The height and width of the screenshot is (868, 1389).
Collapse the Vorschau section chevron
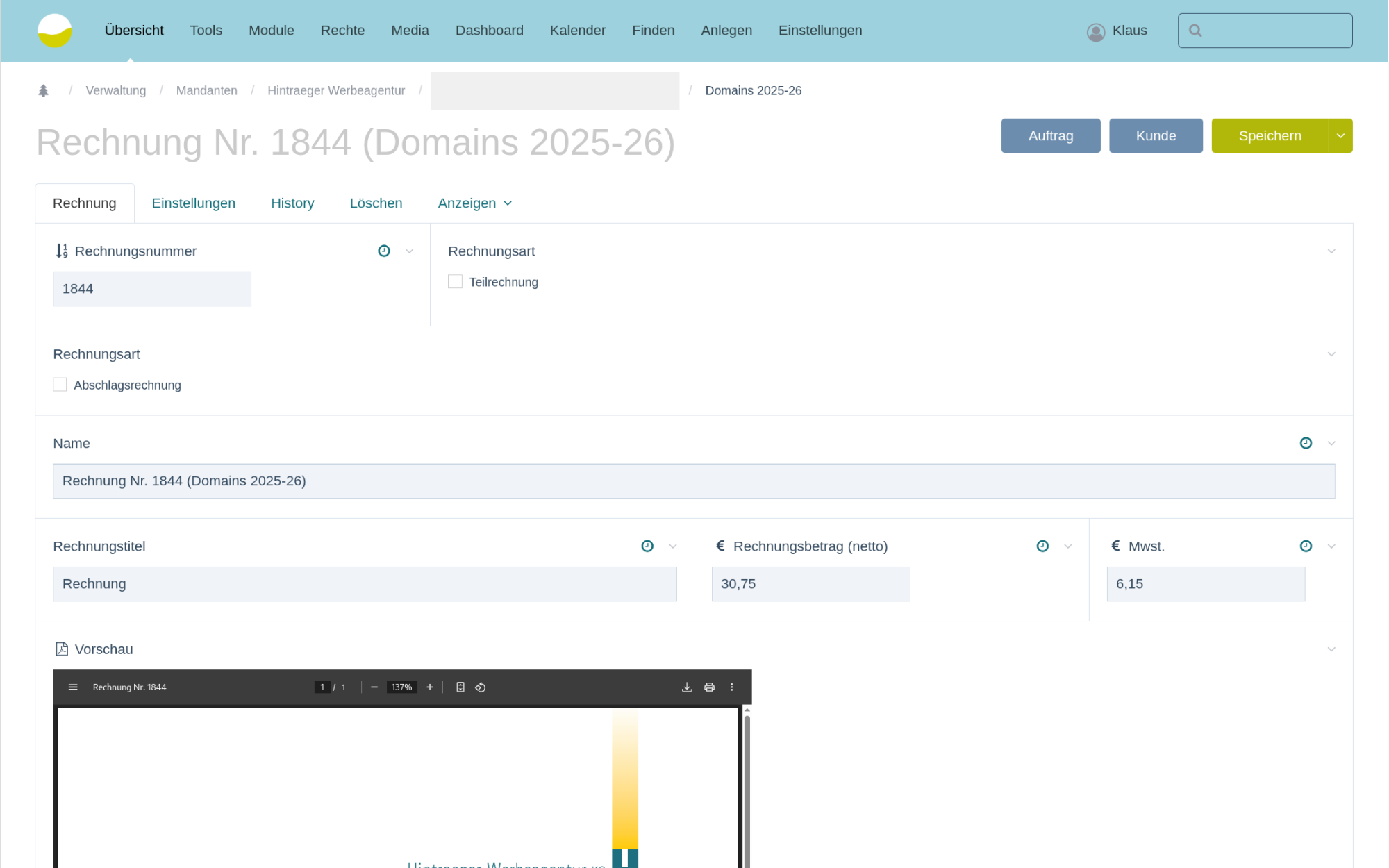point(1331,649)
